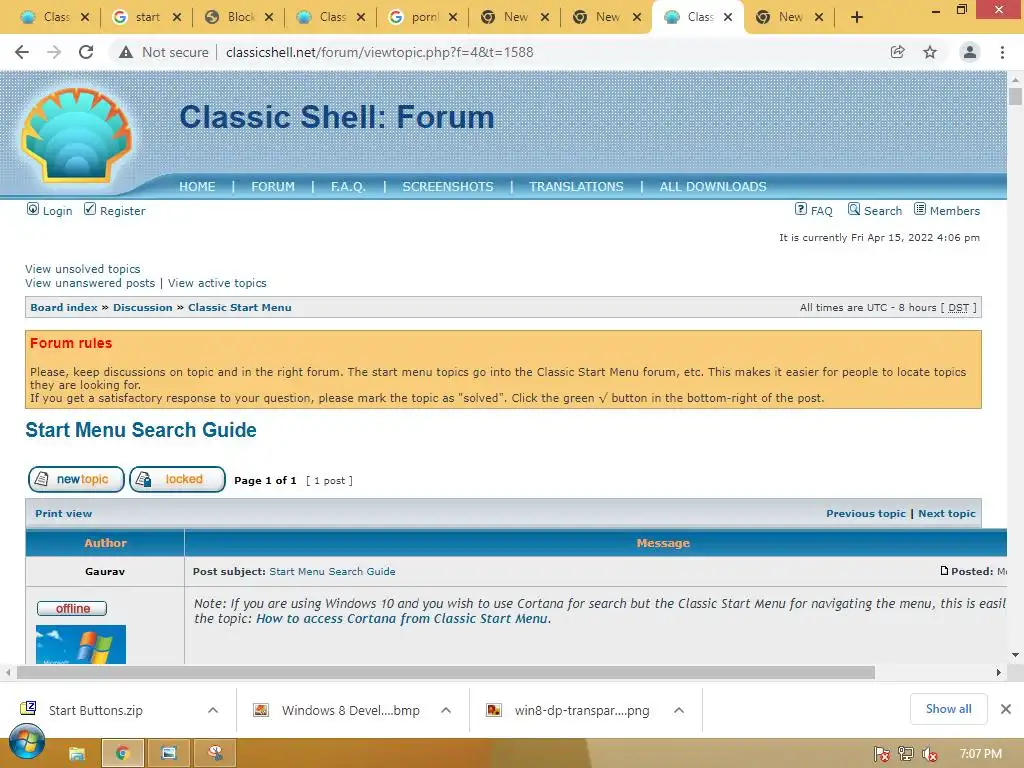The image size is (1024, 768).
Task: Close the downloads bar
Action: coord(1006,709)
